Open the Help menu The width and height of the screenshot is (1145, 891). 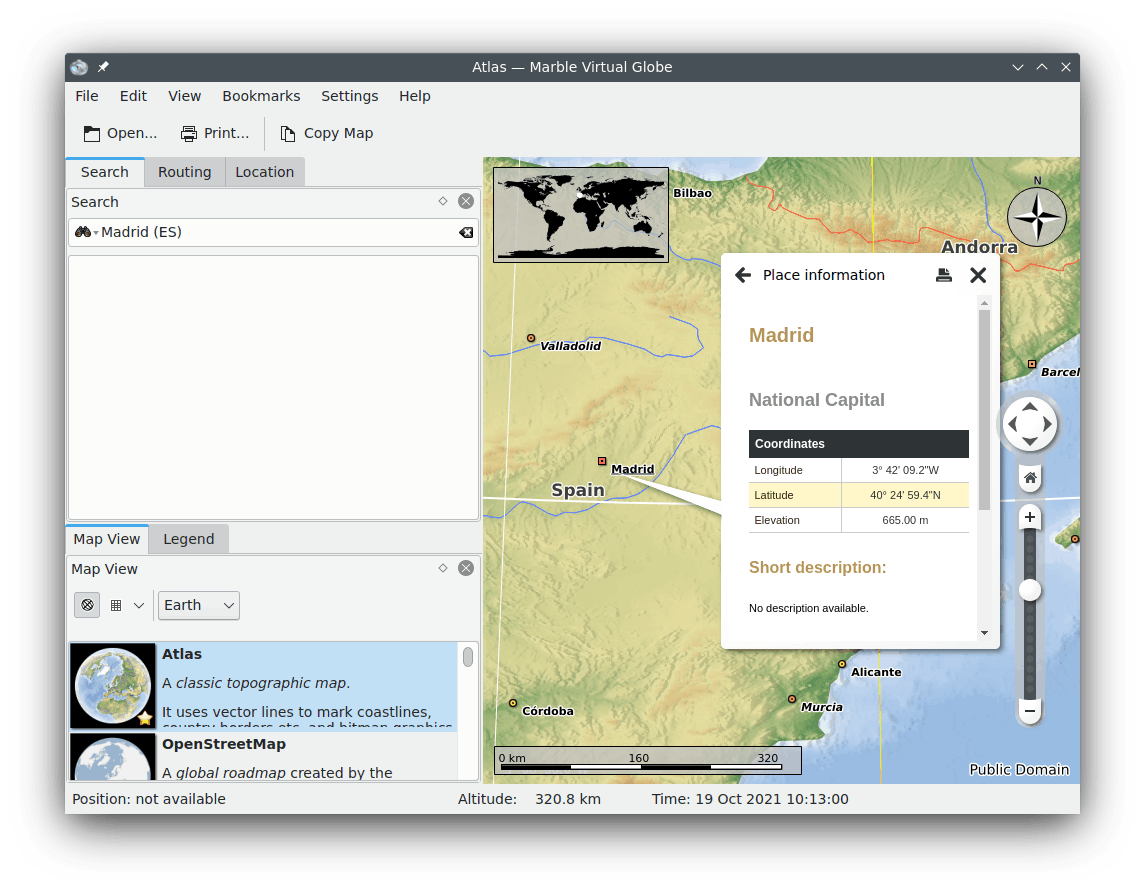click(415, 96)
